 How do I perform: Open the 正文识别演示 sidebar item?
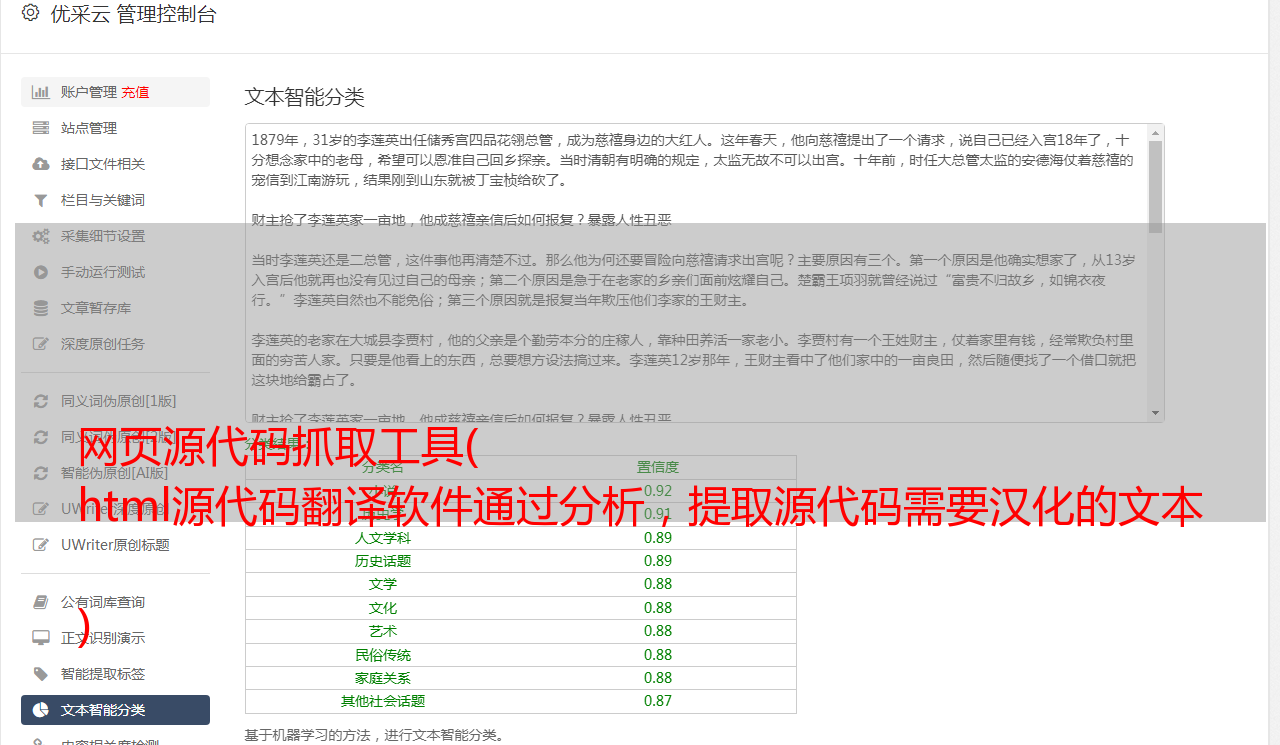click(x=115, y=638)
